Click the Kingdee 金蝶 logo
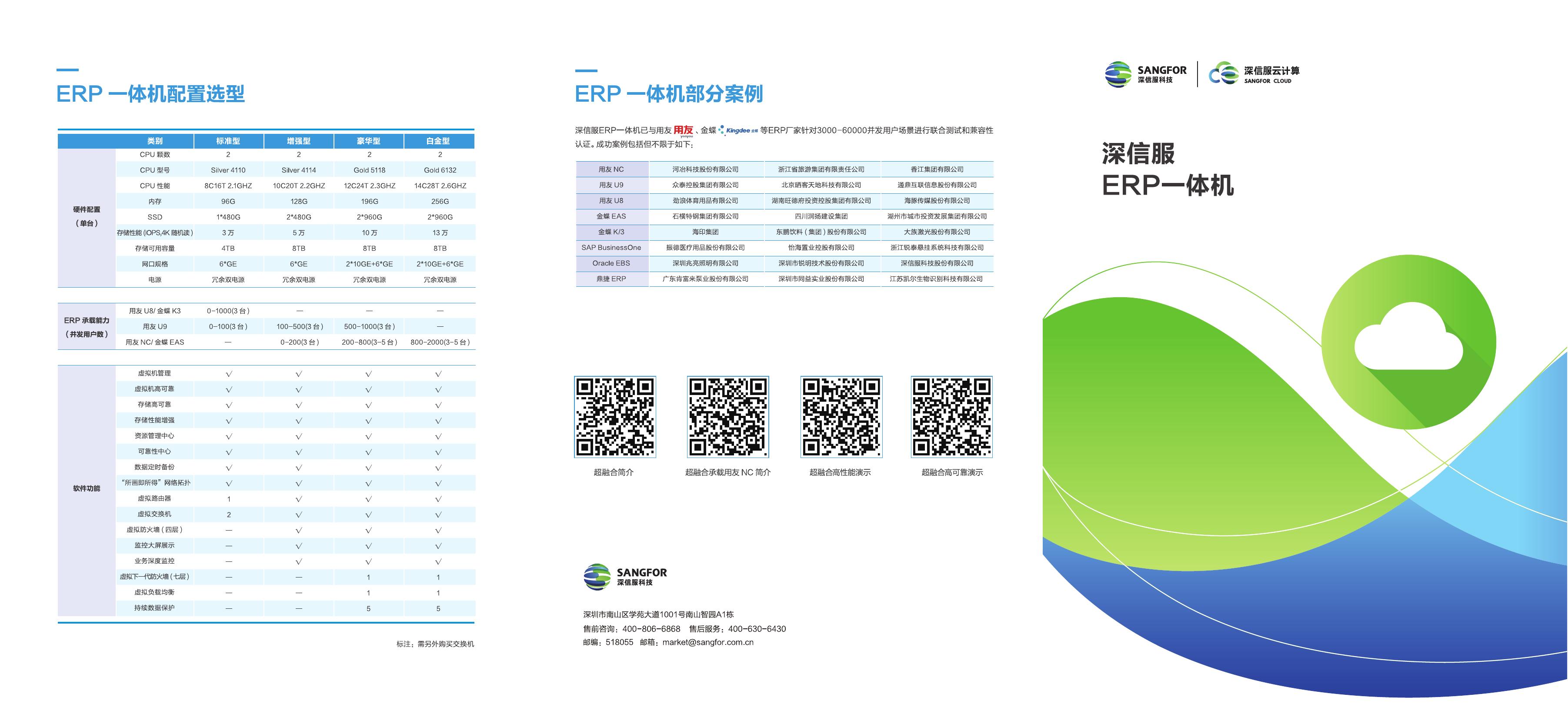1568x717 pixels. click(x=738, y=130)
